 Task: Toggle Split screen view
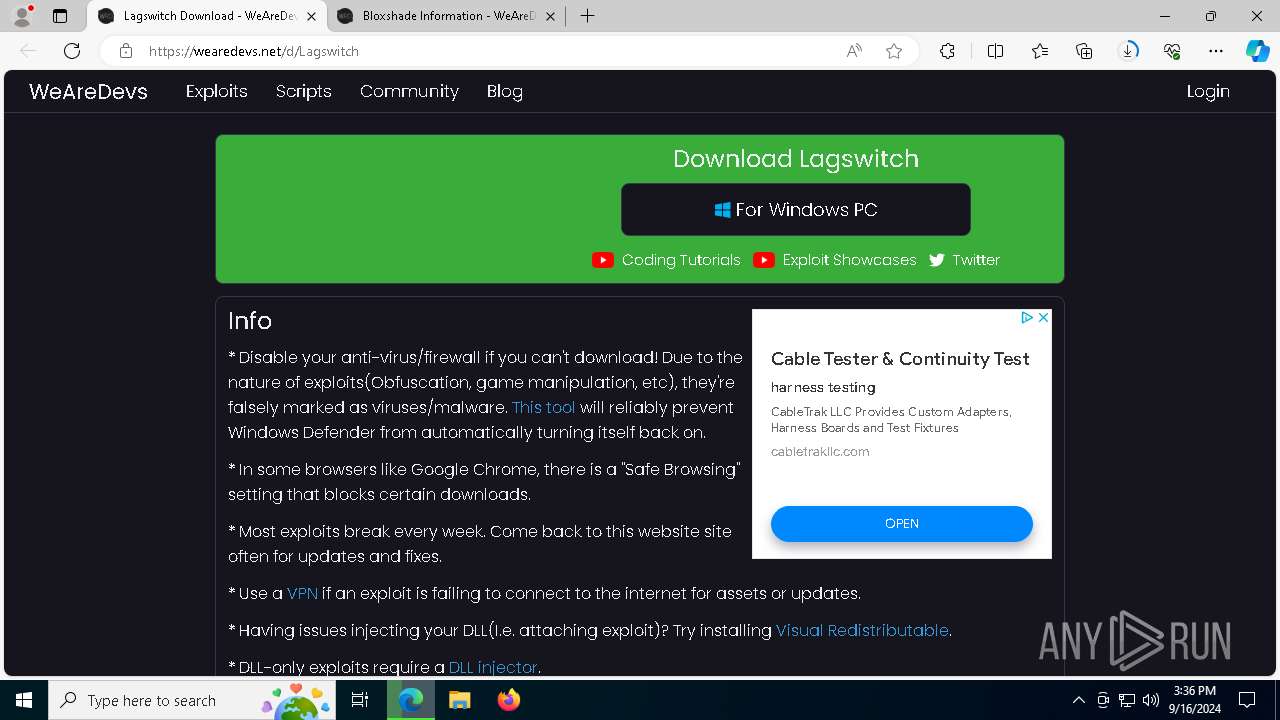[995, 51]
